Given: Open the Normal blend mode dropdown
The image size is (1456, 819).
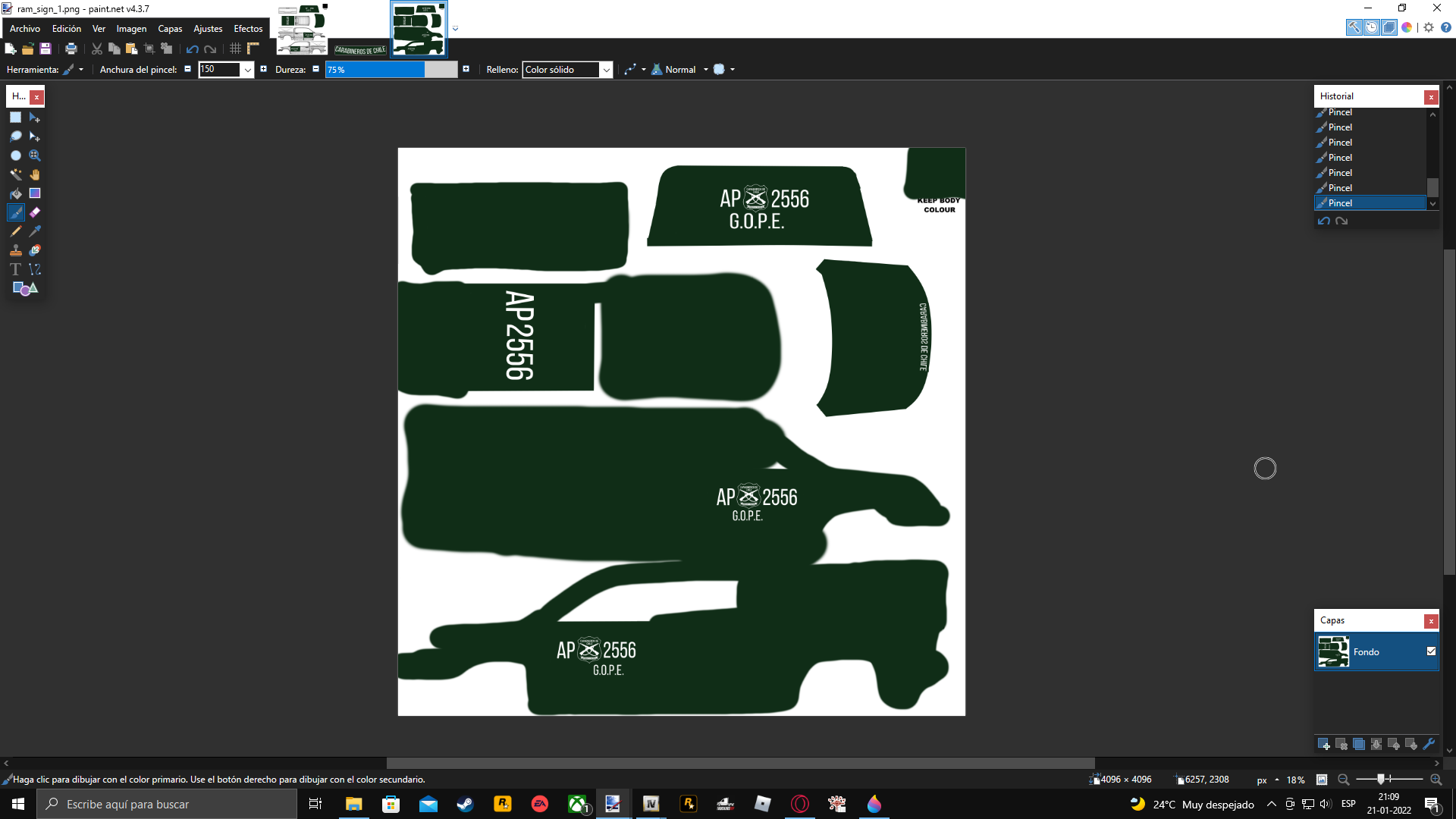Looking at the screenshot, I should [x=705, y=70].
